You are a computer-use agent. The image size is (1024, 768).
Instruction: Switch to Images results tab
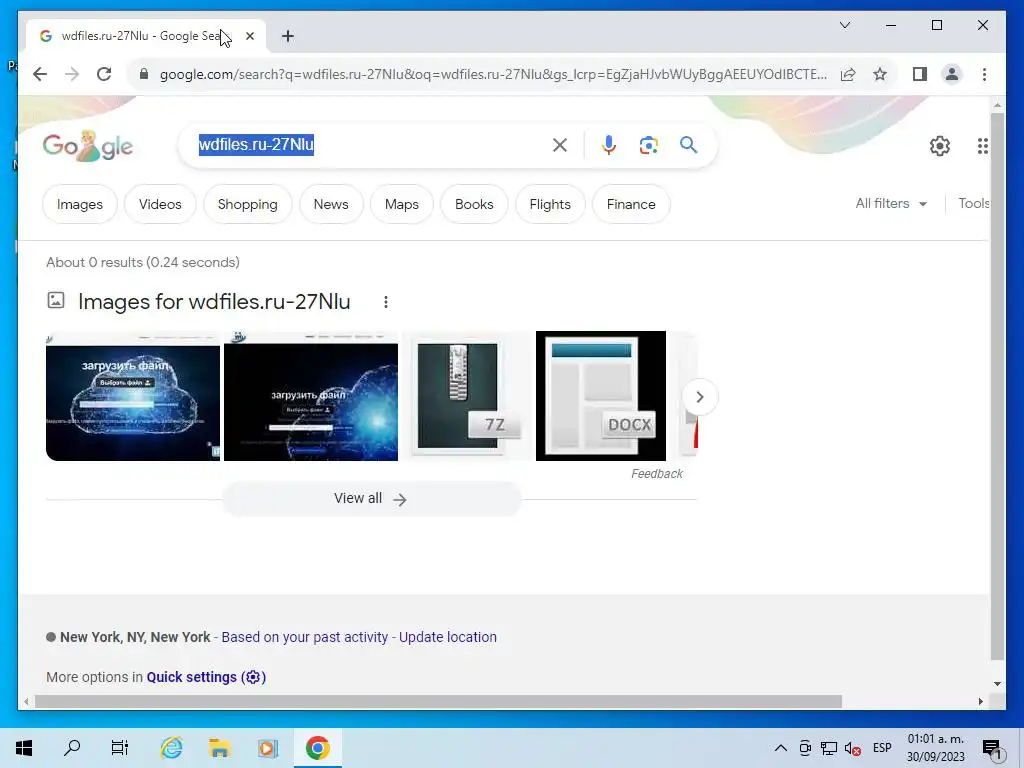[x=80, y=204]
